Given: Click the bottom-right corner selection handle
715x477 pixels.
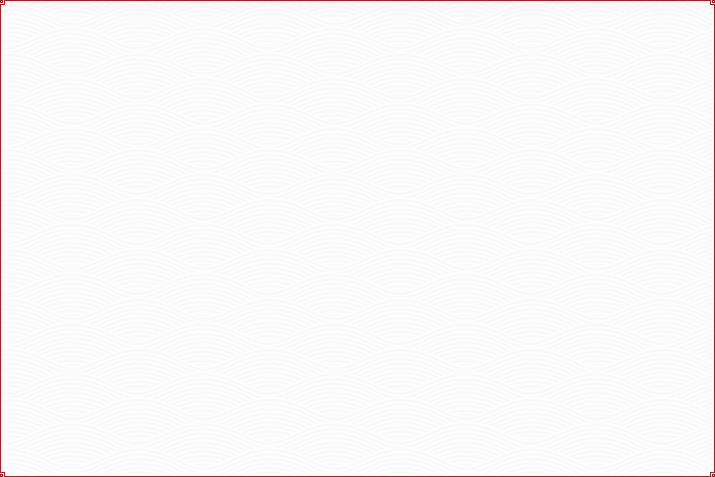Looking at the screenshot, I should [x=712, y=474].
